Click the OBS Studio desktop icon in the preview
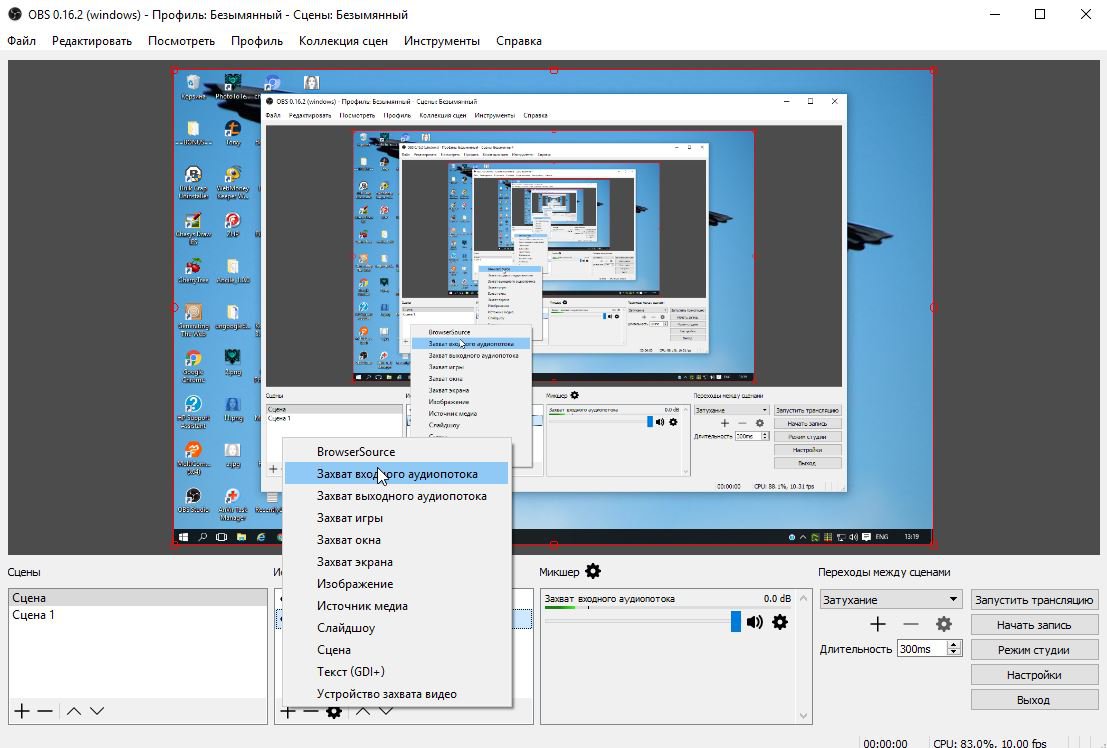Image resolution: width=1107 pixels, height=748 pixels. tap(193, 501)
